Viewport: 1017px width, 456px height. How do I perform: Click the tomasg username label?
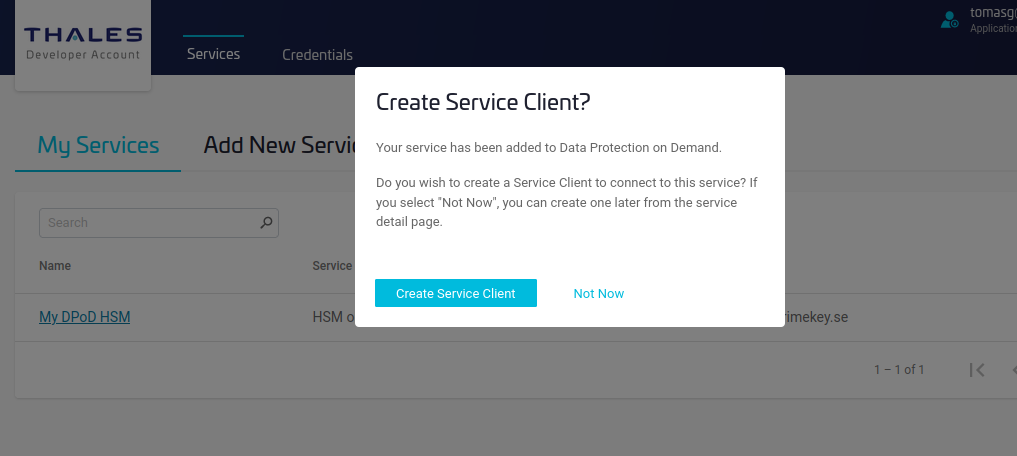coord(992,13)
